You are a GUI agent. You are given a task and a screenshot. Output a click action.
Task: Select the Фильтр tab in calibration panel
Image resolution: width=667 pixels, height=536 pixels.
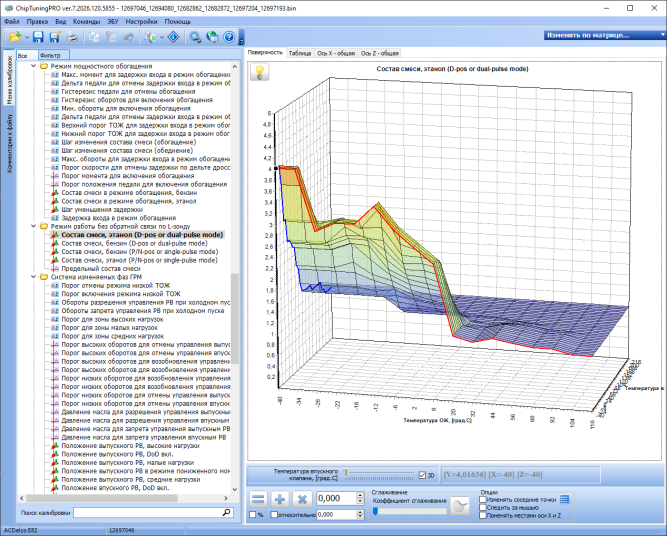click(x=53, y=55)
